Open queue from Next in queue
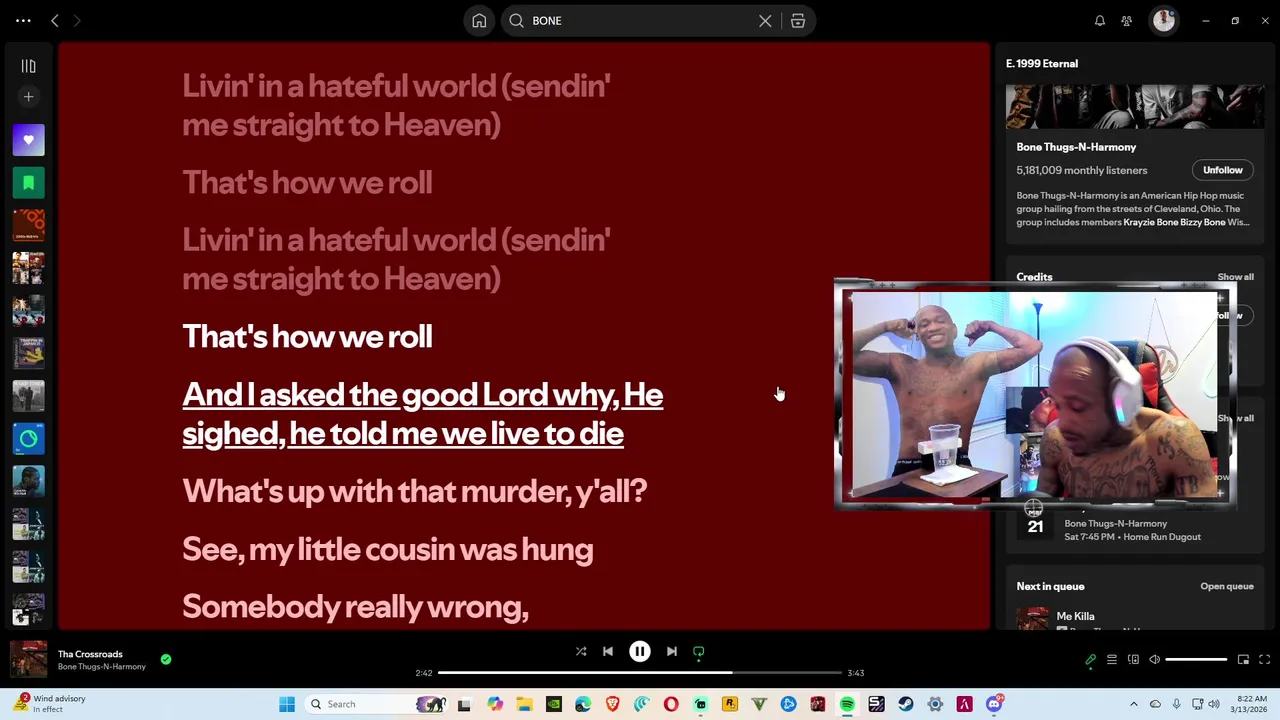 pyautogui.click(x=1227, y=587)
